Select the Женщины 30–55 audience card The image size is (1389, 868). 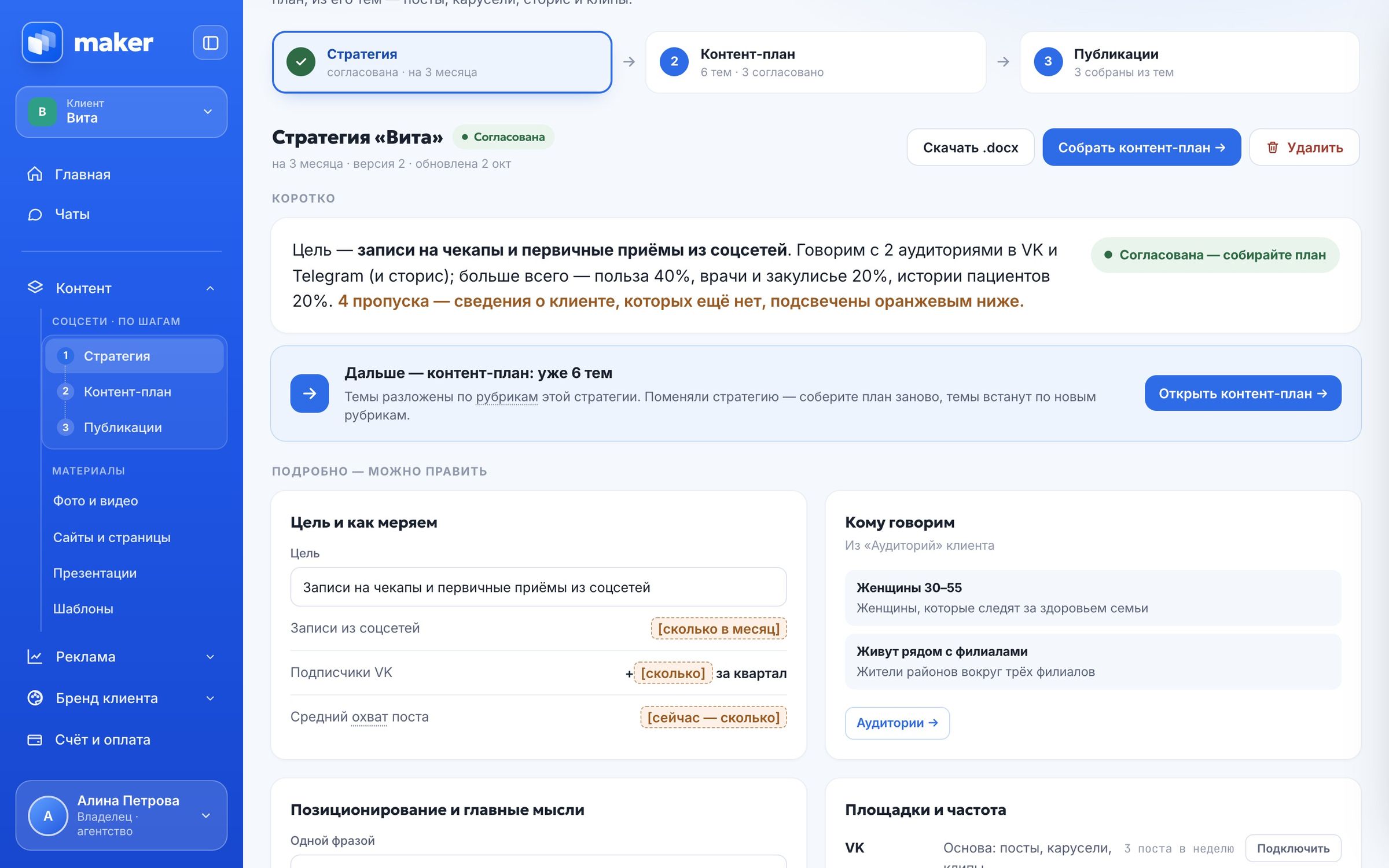[x=1093, y=598]
